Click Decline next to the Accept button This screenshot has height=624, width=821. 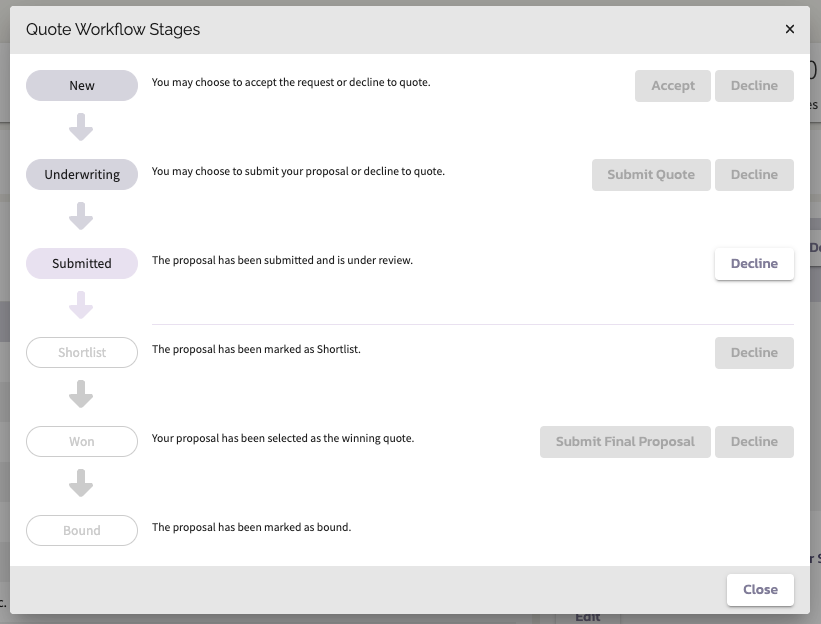pyautogui.click(x=754, y=85)
